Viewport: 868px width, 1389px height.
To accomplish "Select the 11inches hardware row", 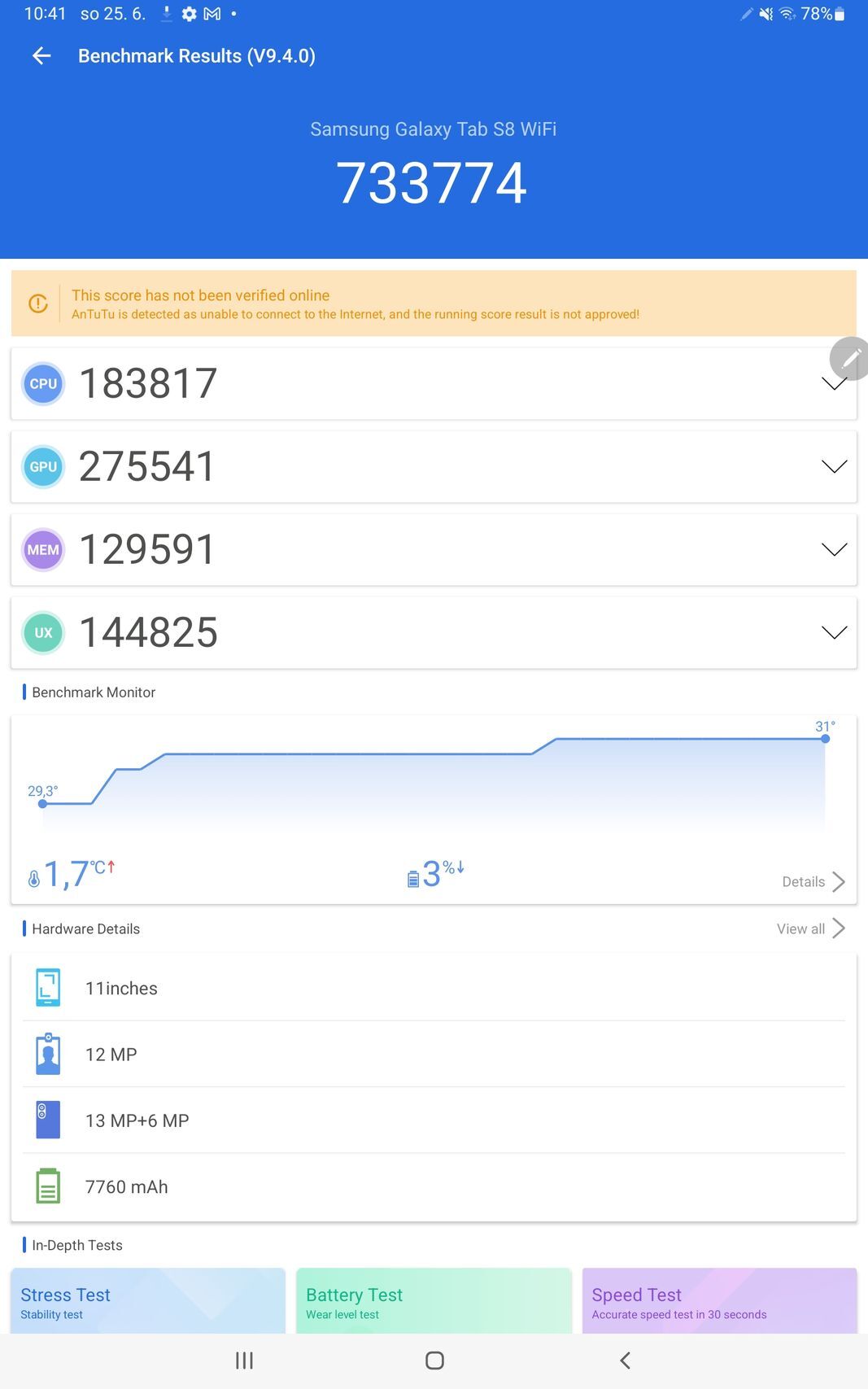I will (x=434, y=988).
